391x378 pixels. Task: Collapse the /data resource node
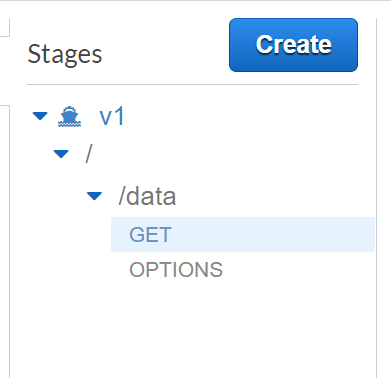click(94, 196)
